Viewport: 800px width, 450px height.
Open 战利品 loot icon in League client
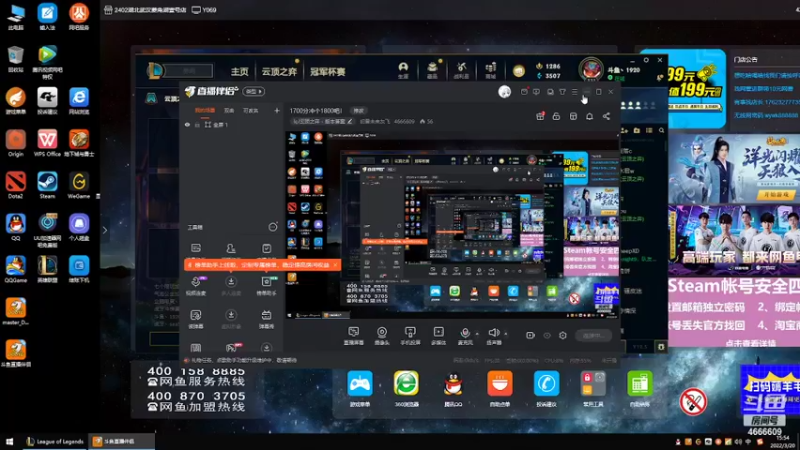(x=461, y=70)
